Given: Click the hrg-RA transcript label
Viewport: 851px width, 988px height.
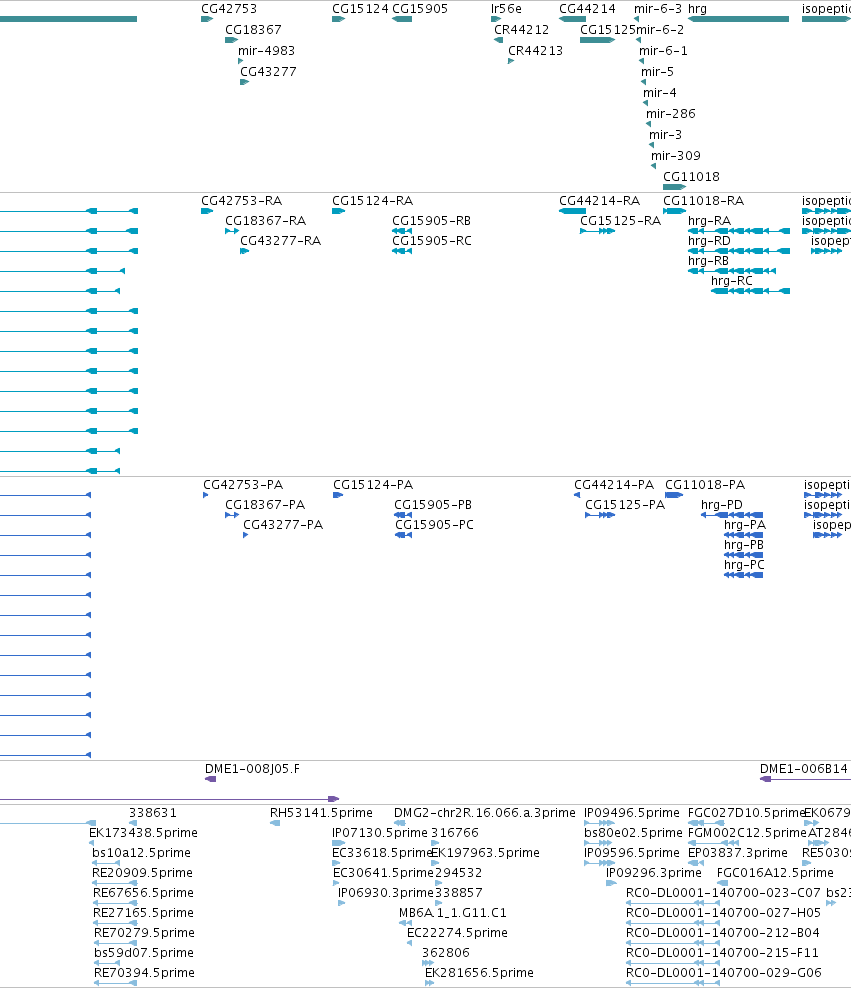Looking at the screenshot, I should 709,221.
